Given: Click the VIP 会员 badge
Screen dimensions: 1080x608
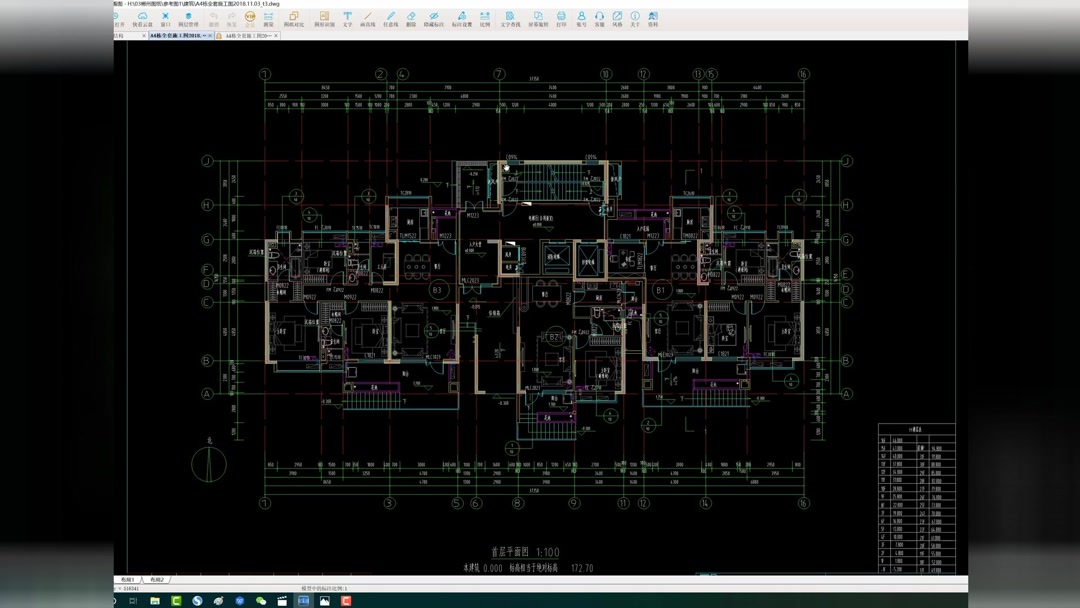Looking at the screenshot, I should [x=250, y=19].
